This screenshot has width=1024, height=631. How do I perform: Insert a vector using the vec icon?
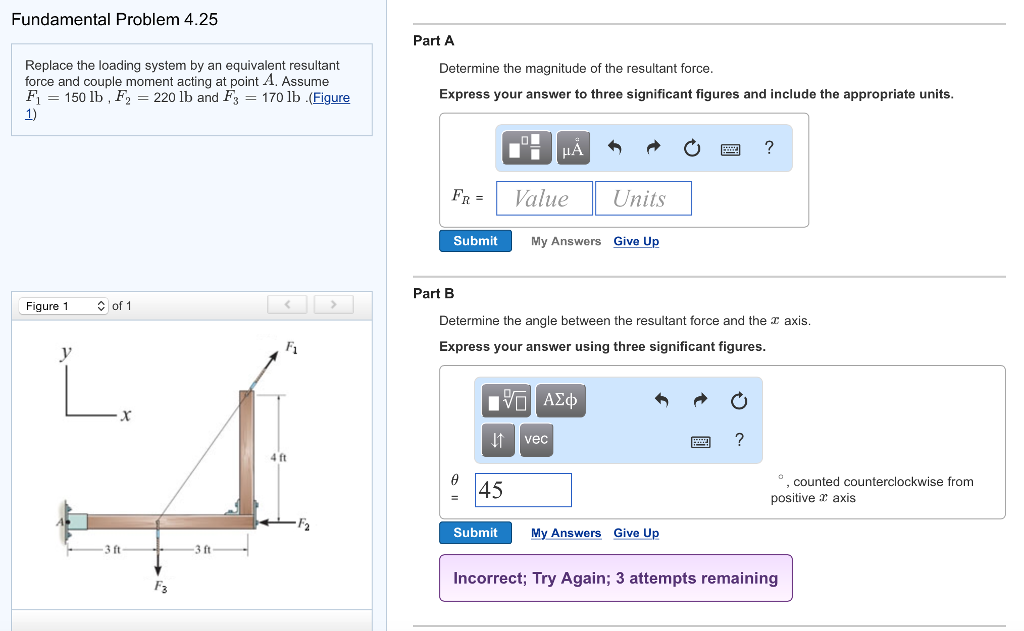point(536,439)
